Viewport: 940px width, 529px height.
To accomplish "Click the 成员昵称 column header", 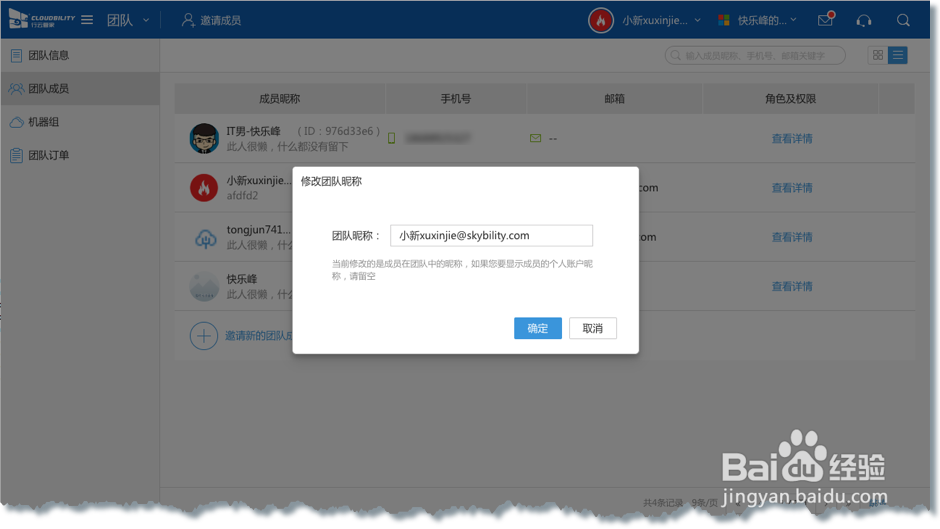I will point(279,99).
